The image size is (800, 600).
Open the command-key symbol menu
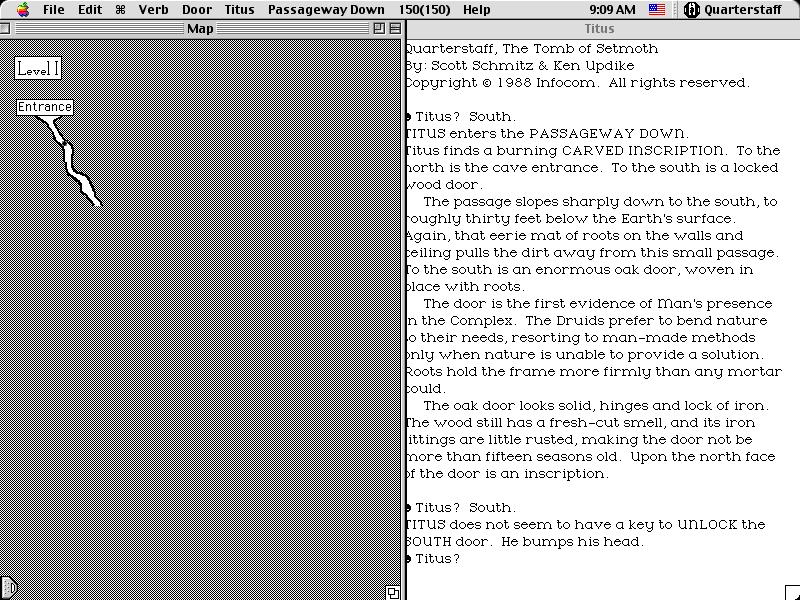point(120,9)
